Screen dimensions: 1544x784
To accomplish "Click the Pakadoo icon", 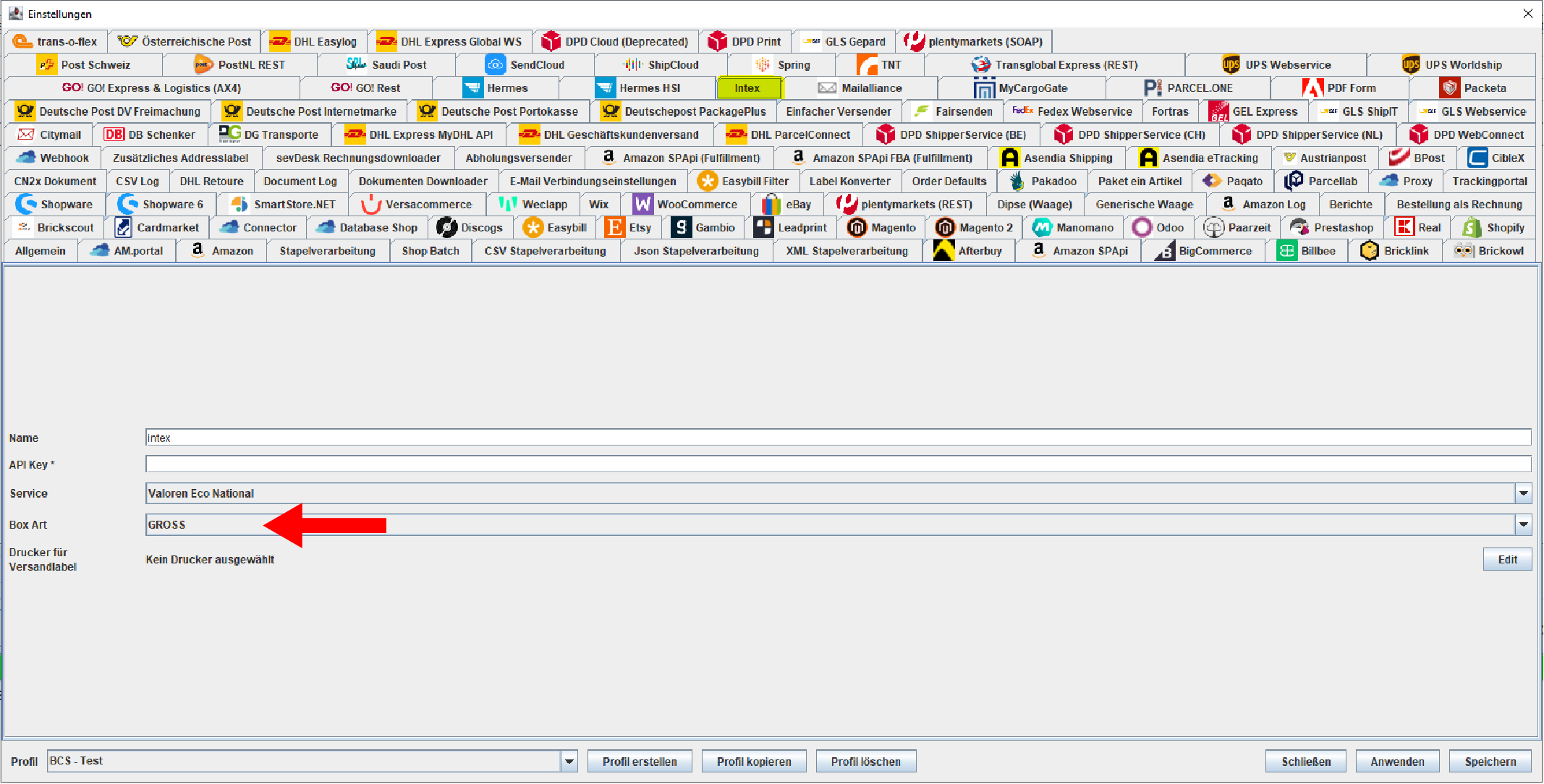I will [x=1017, y=182].
